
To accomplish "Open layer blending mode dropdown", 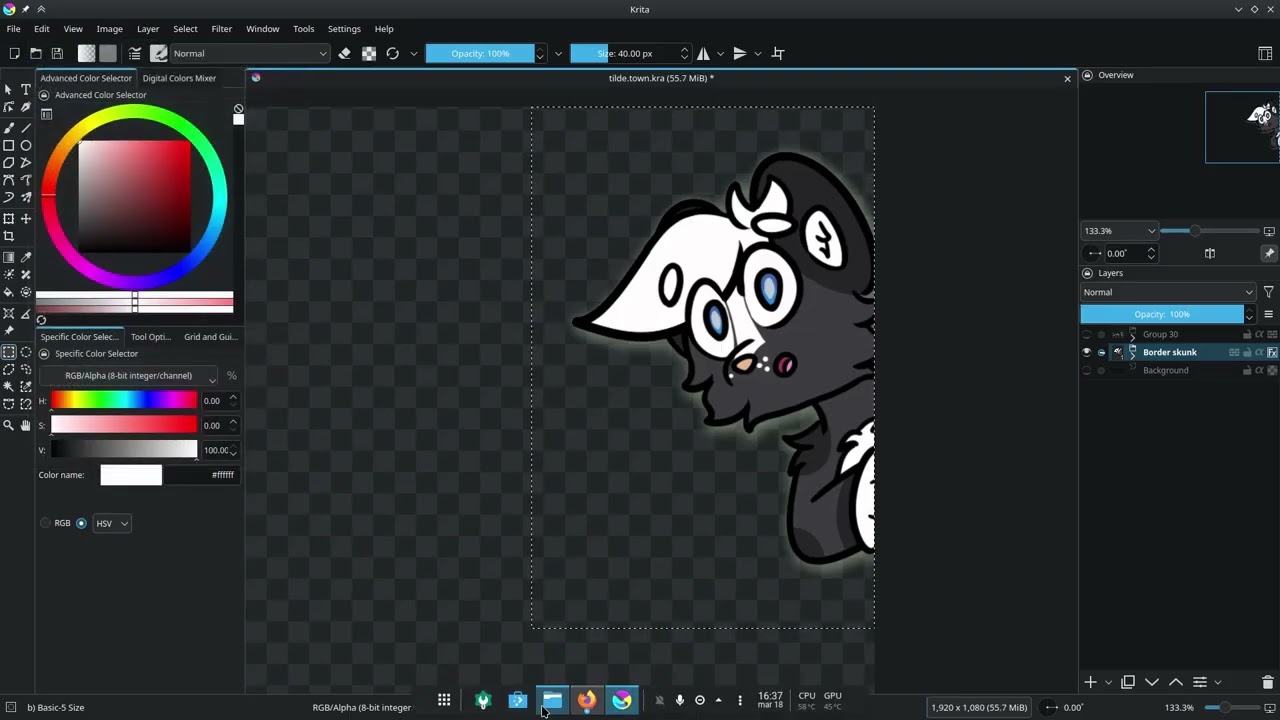I will (1168, 292).
